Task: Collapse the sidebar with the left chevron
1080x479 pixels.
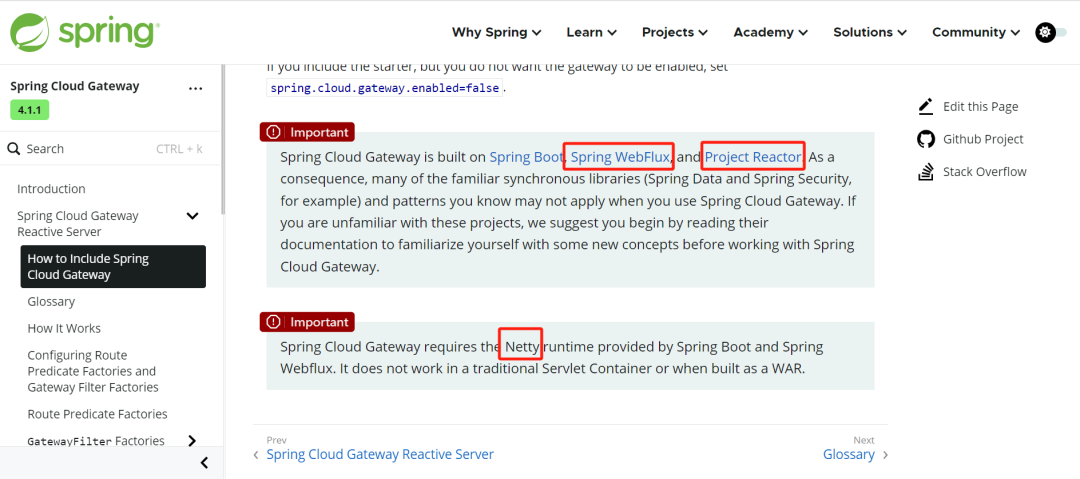Action: 204,463
